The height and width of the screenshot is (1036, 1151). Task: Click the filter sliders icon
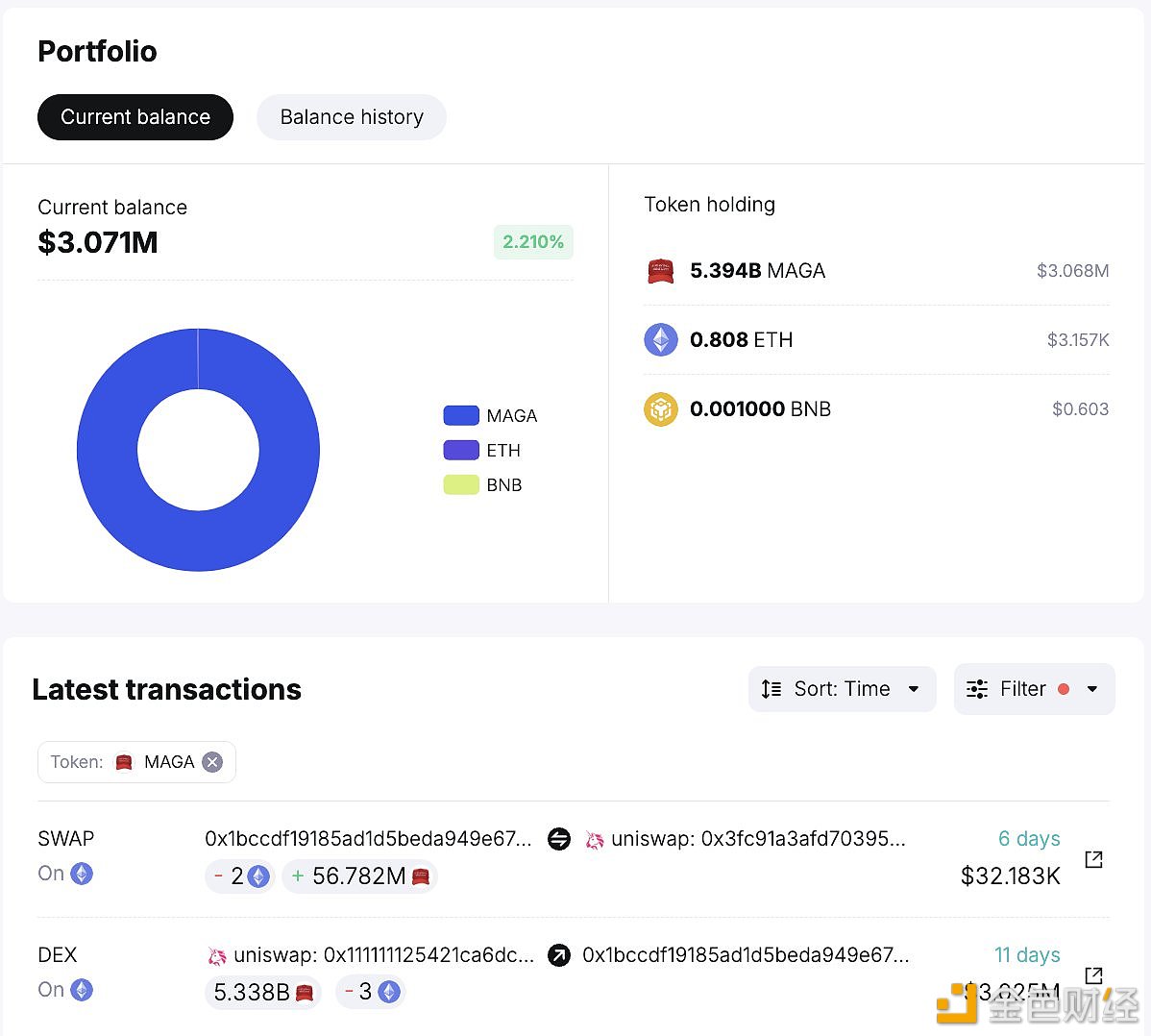pos(977,689)
